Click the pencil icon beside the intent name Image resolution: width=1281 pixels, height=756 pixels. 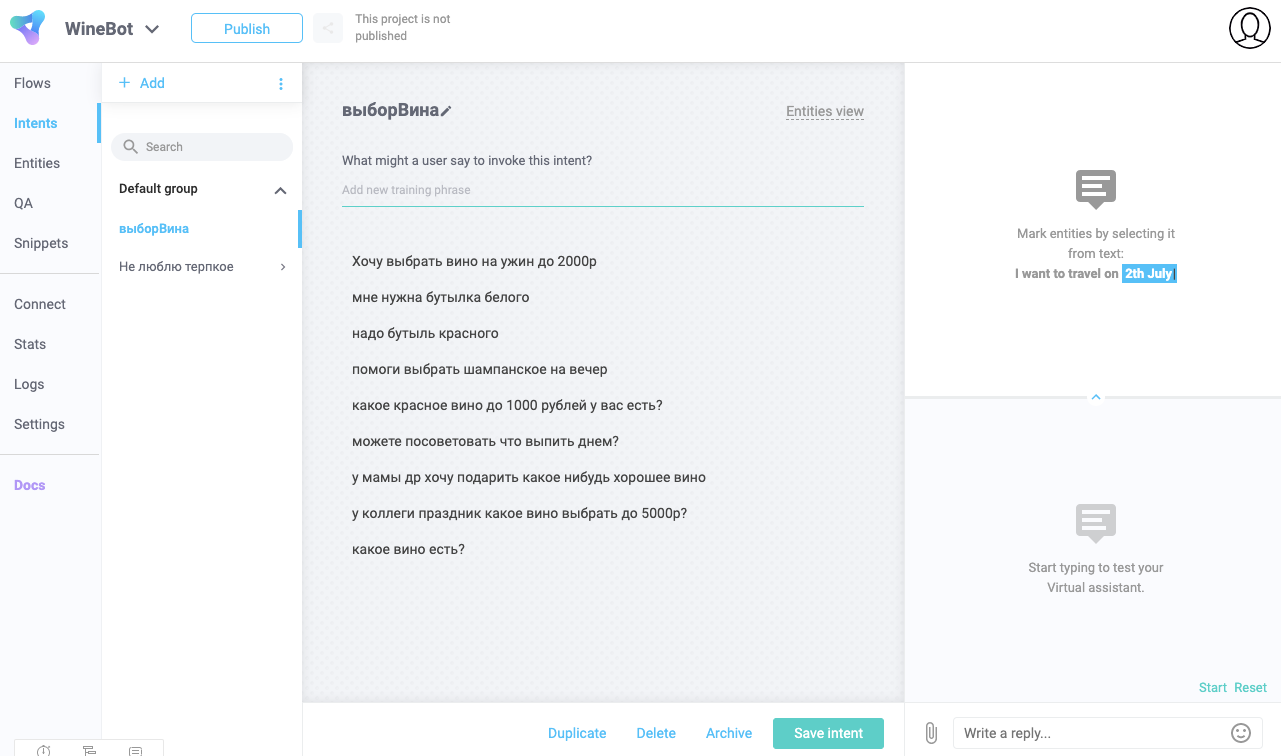click(446, 111)
